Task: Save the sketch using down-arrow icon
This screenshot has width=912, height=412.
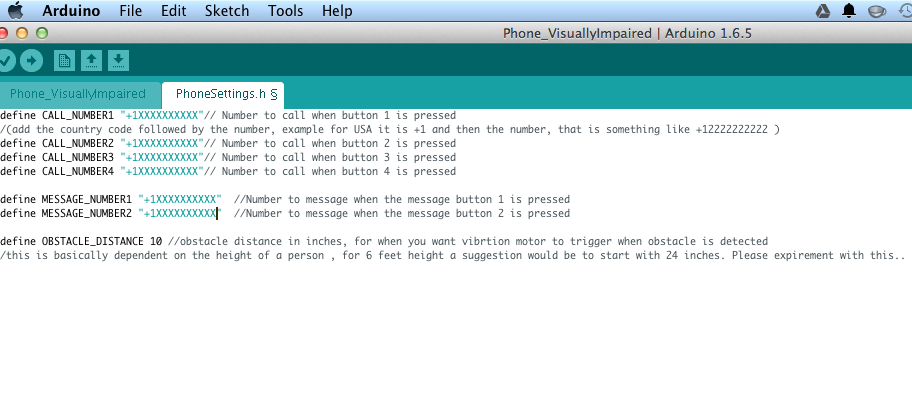Action: coord(118,61)
